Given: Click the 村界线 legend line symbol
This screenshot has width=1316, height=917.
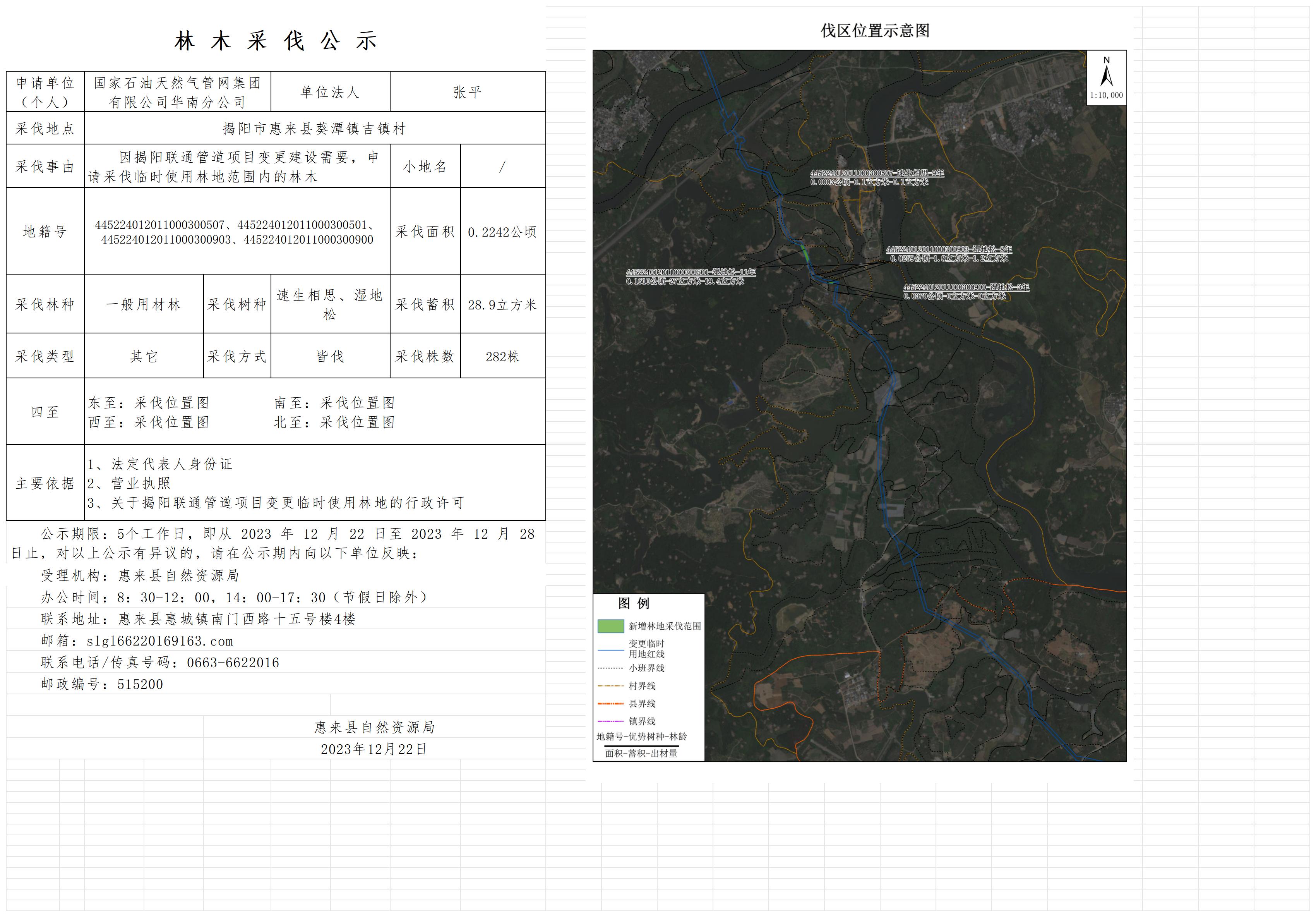Looking at the screenshot, I should pyautogui.click(x=610, y=686).
